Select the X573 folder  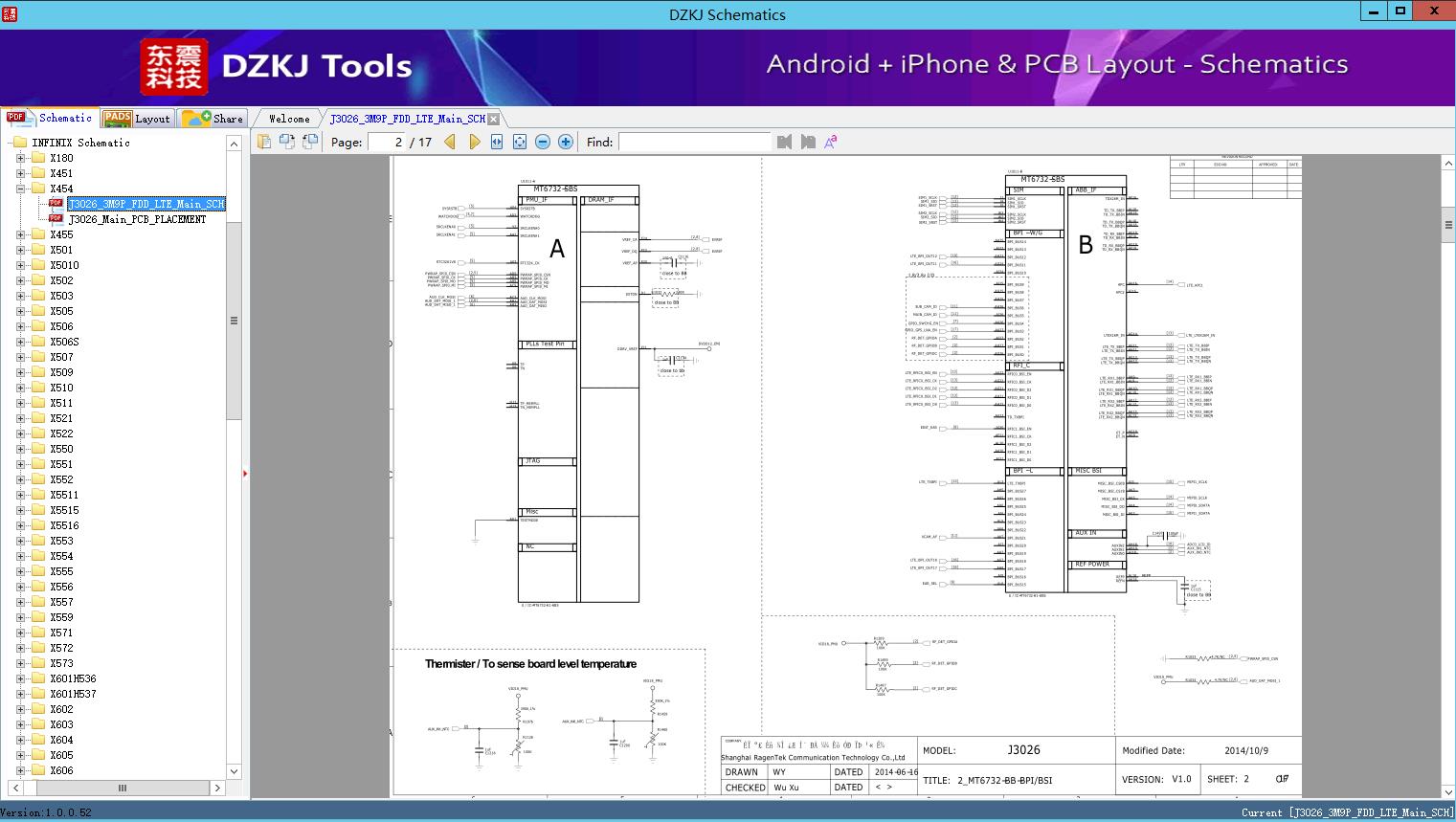[61, 663]
